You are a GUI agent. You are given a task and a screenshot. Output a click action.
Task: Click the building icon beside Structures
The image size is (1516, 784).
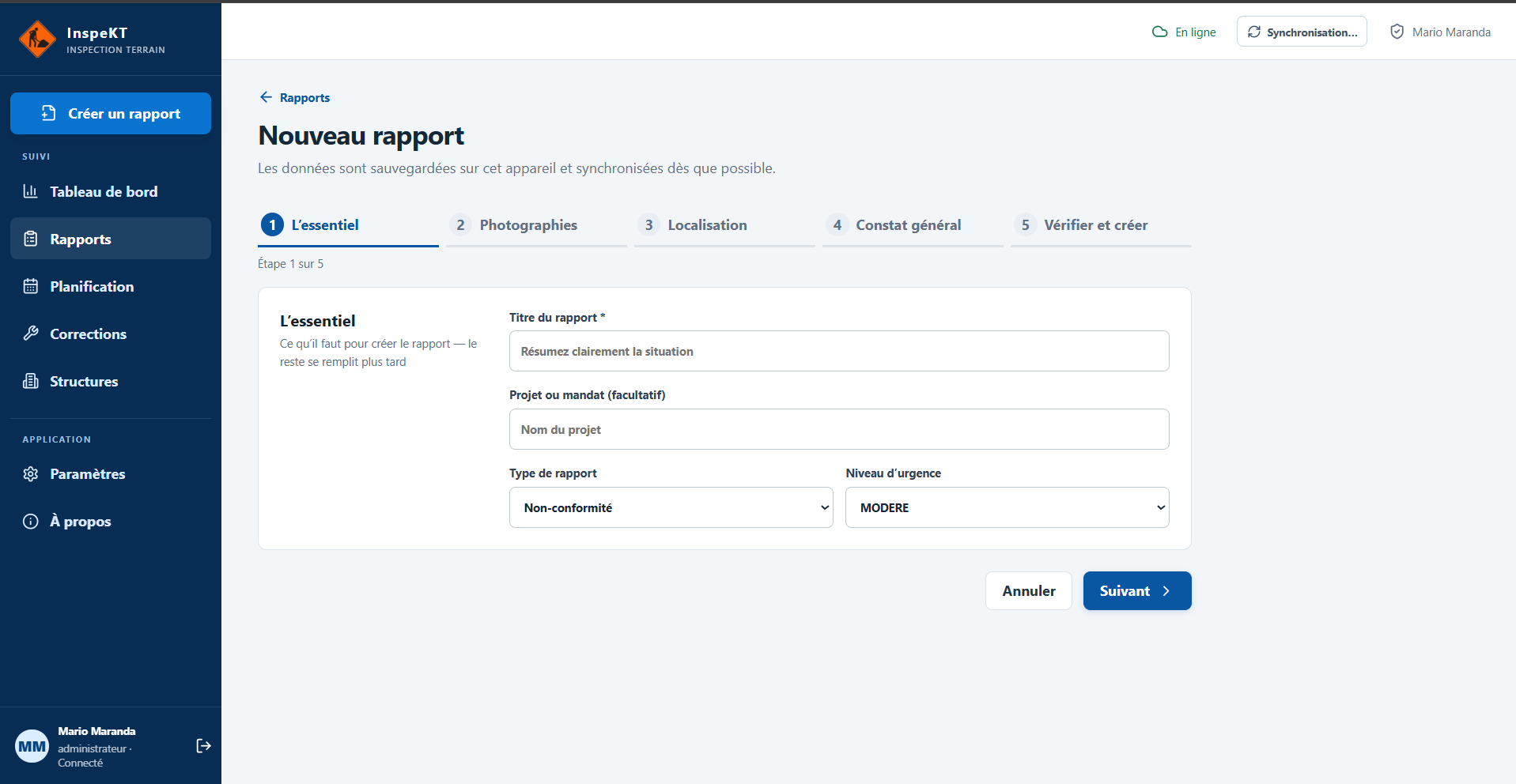(31, 381)
